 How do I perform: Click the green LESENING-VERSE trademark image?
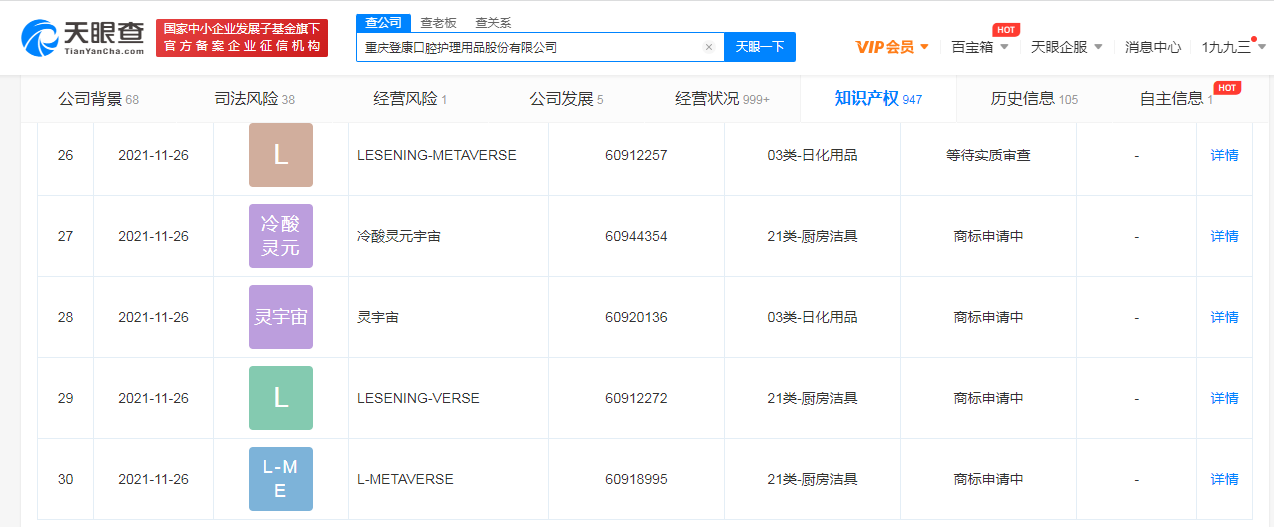[280, 398]
